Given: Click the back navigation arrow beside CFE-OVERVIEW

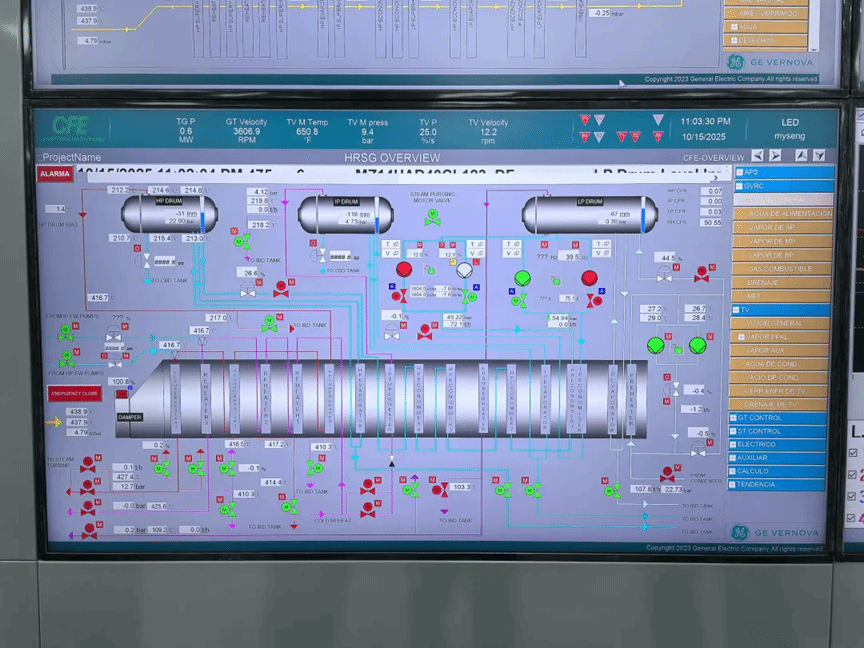Looking at the screenshot, I should [757, 156].
